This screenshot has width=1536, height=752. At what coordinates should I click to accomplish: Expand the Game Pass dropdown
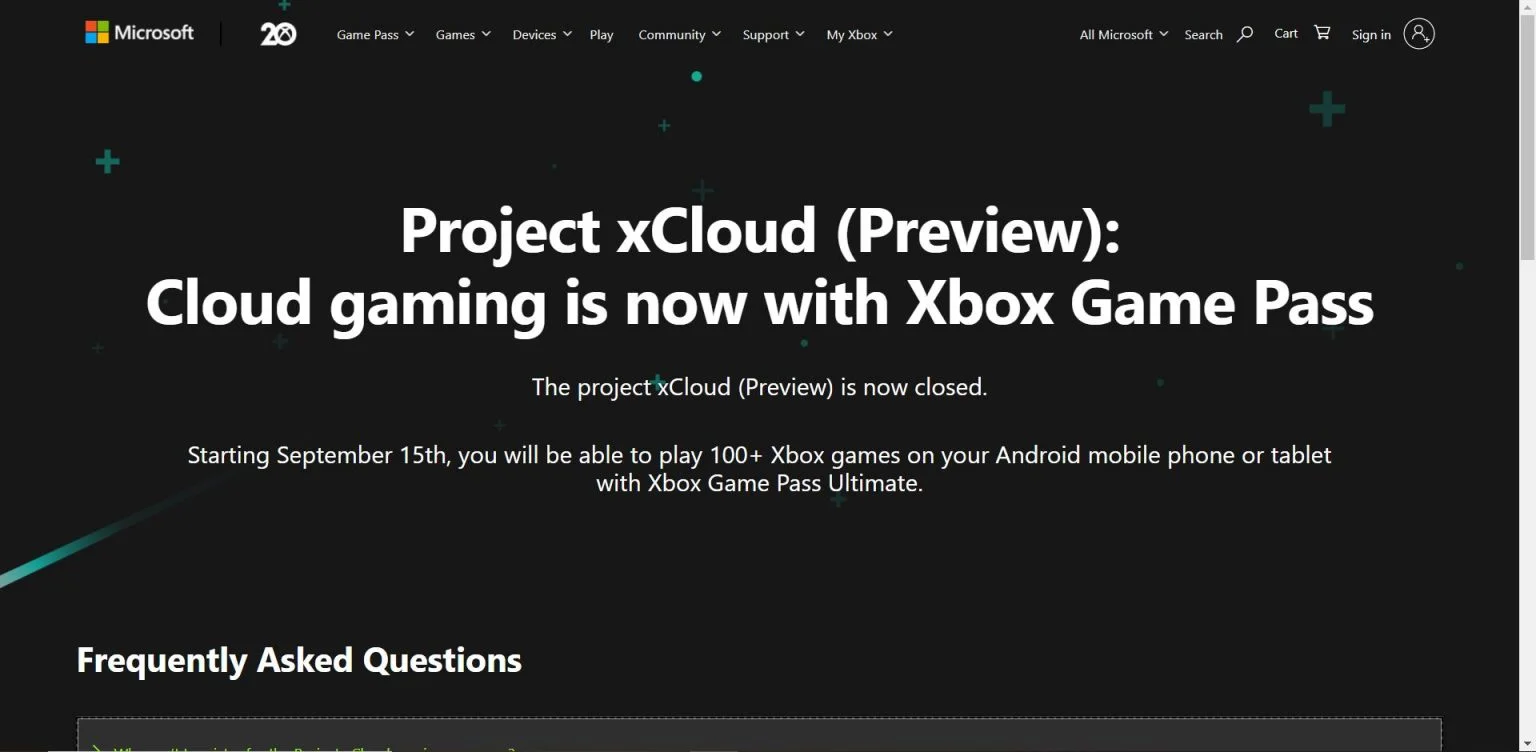tap(374, 34)
